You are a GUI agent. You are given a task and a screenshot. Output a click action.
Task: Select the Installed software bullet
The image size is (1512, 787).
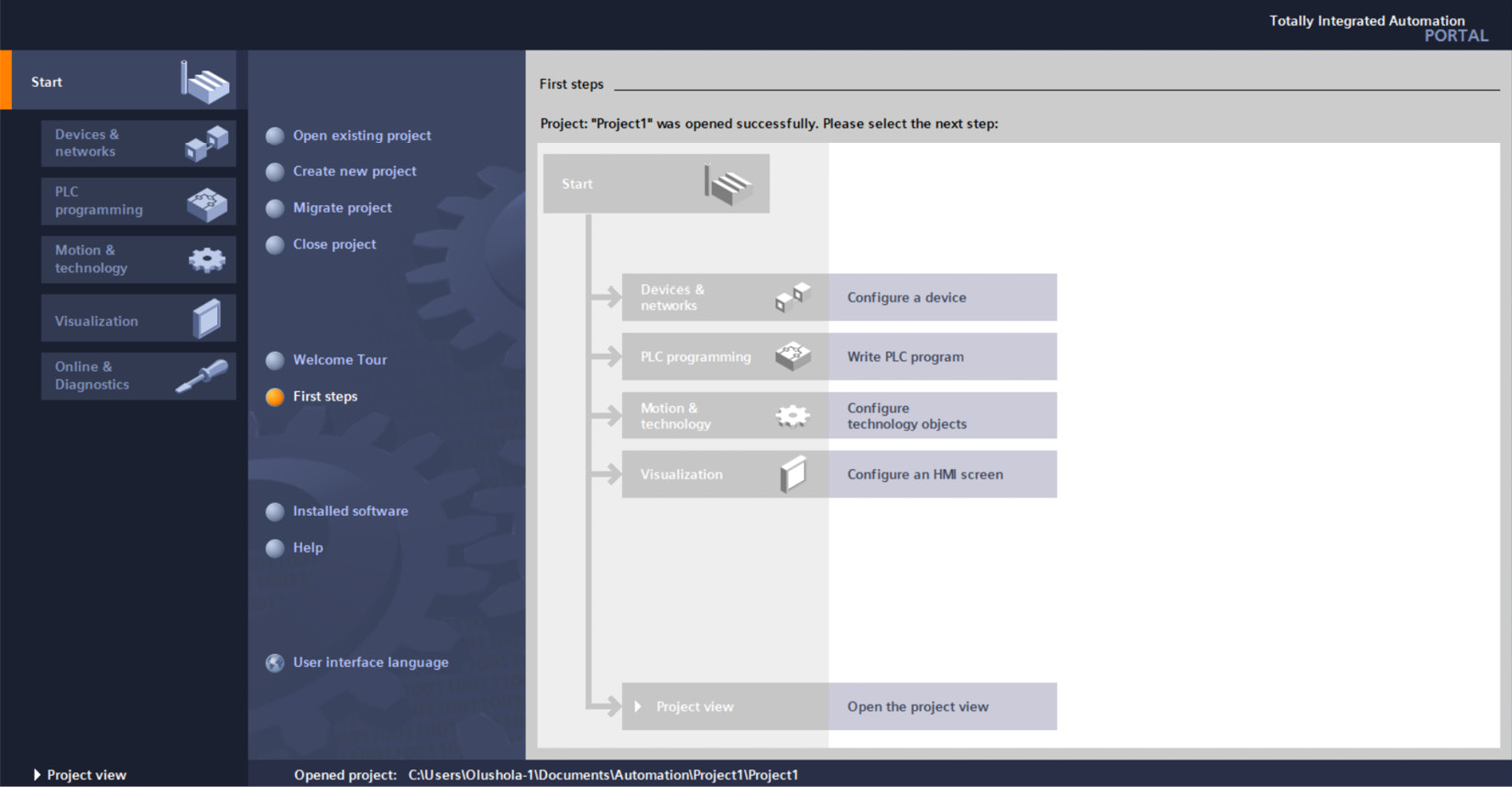275,511
